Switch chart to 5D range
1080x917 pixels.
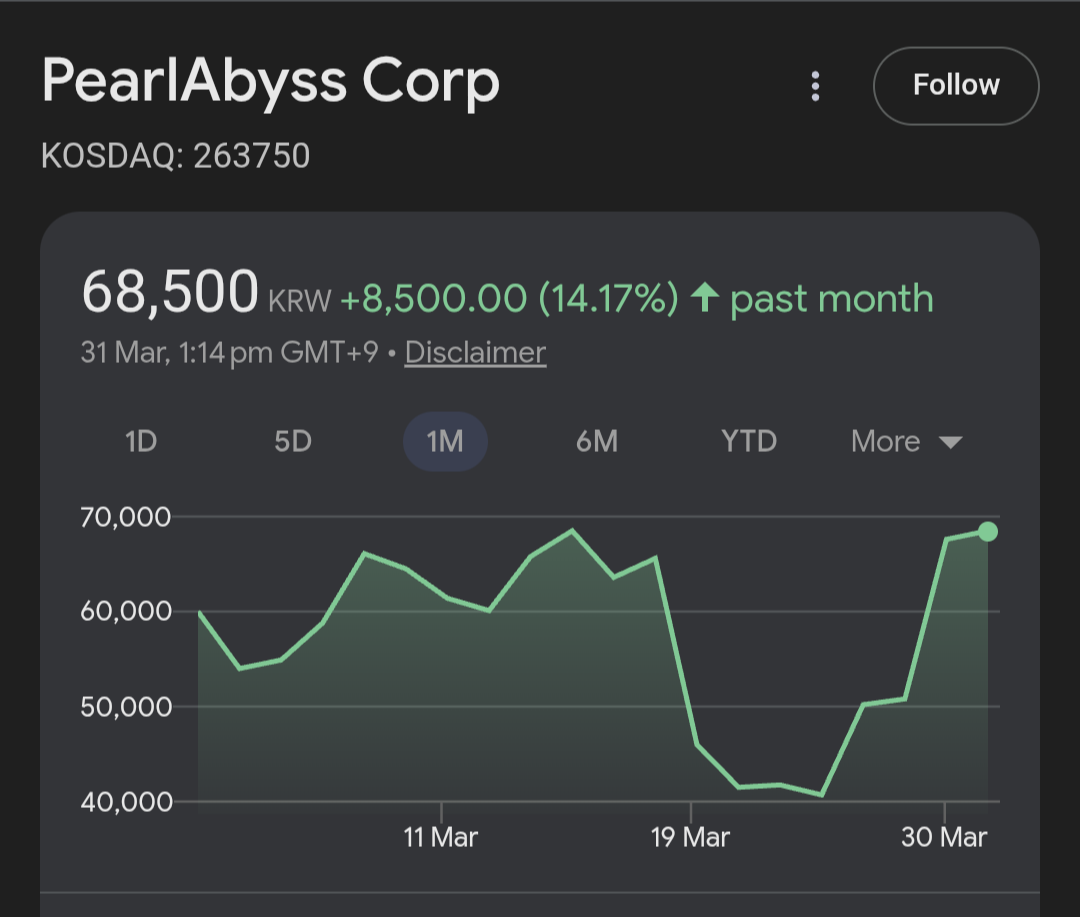(x=293, y=441)
